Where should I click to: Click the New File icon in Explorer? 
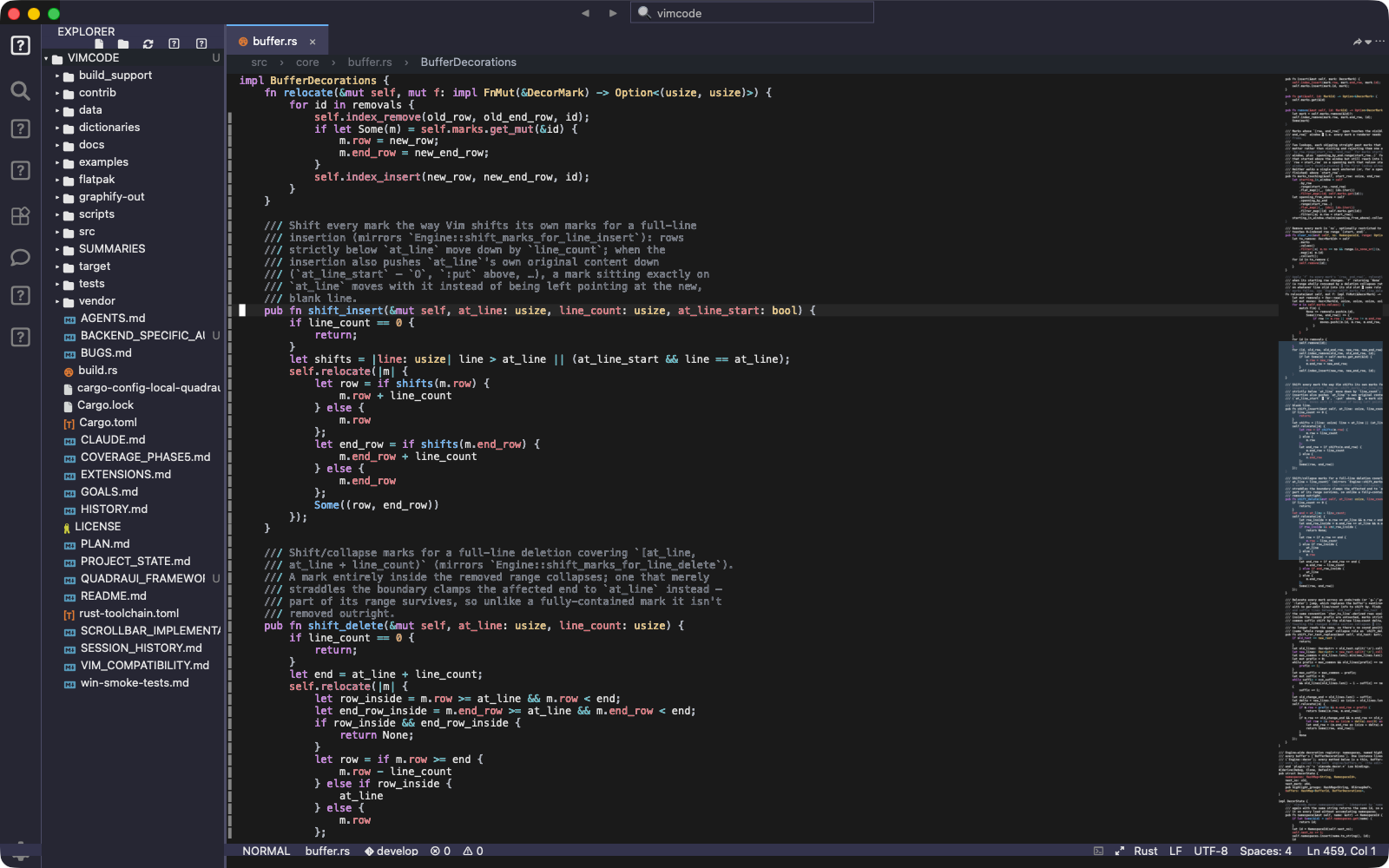pyautogui.click(x=99, y=43)
